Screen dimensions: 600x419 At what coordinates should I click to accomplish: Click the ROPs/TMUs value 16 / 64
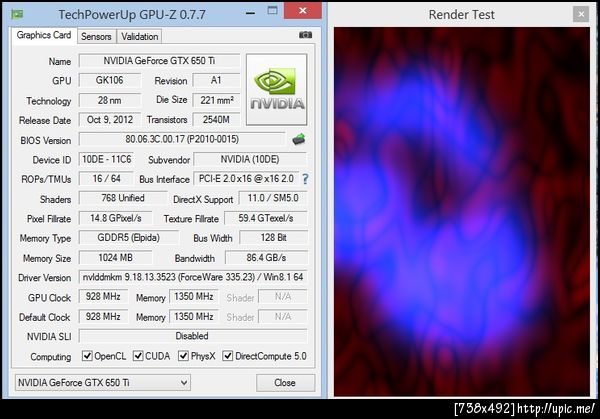[x=106, y=179]
